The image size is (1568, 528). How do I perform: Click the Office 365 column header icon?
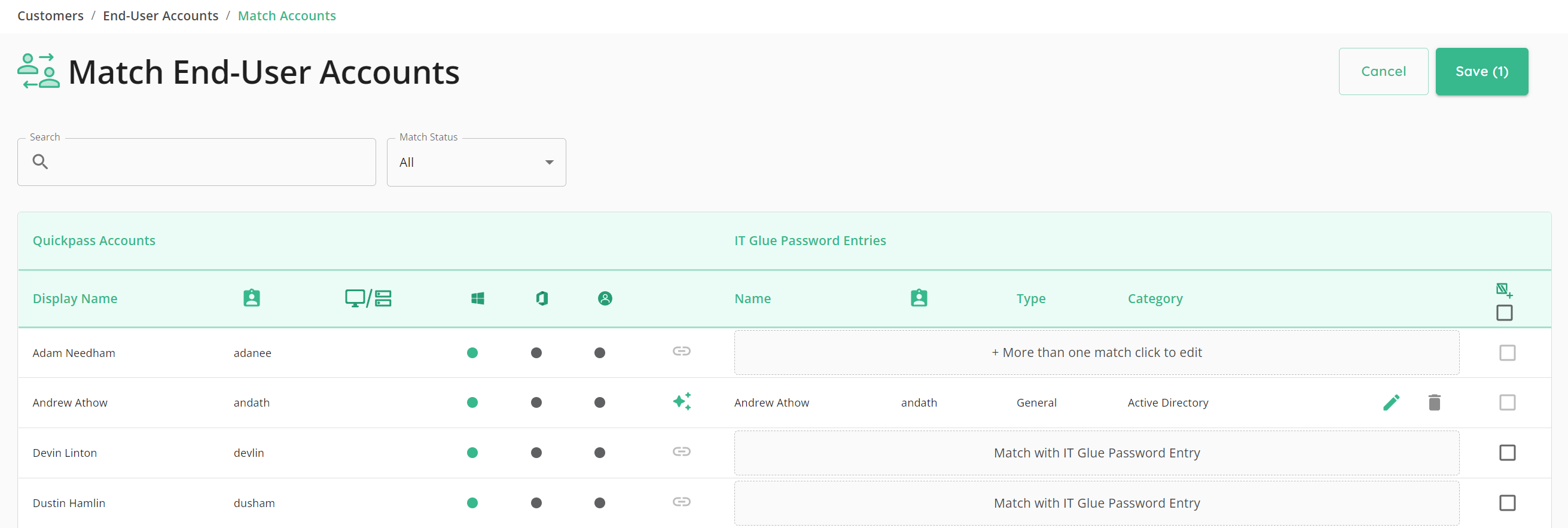[542, 298]
